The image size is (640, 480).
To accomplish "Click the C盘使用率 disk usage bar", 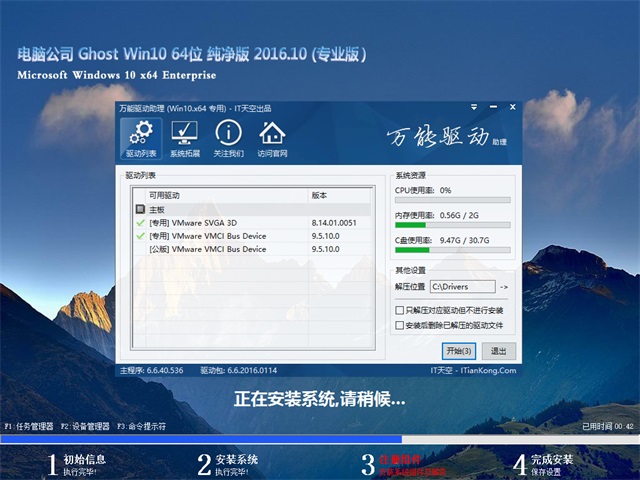I will coord(453,250).
